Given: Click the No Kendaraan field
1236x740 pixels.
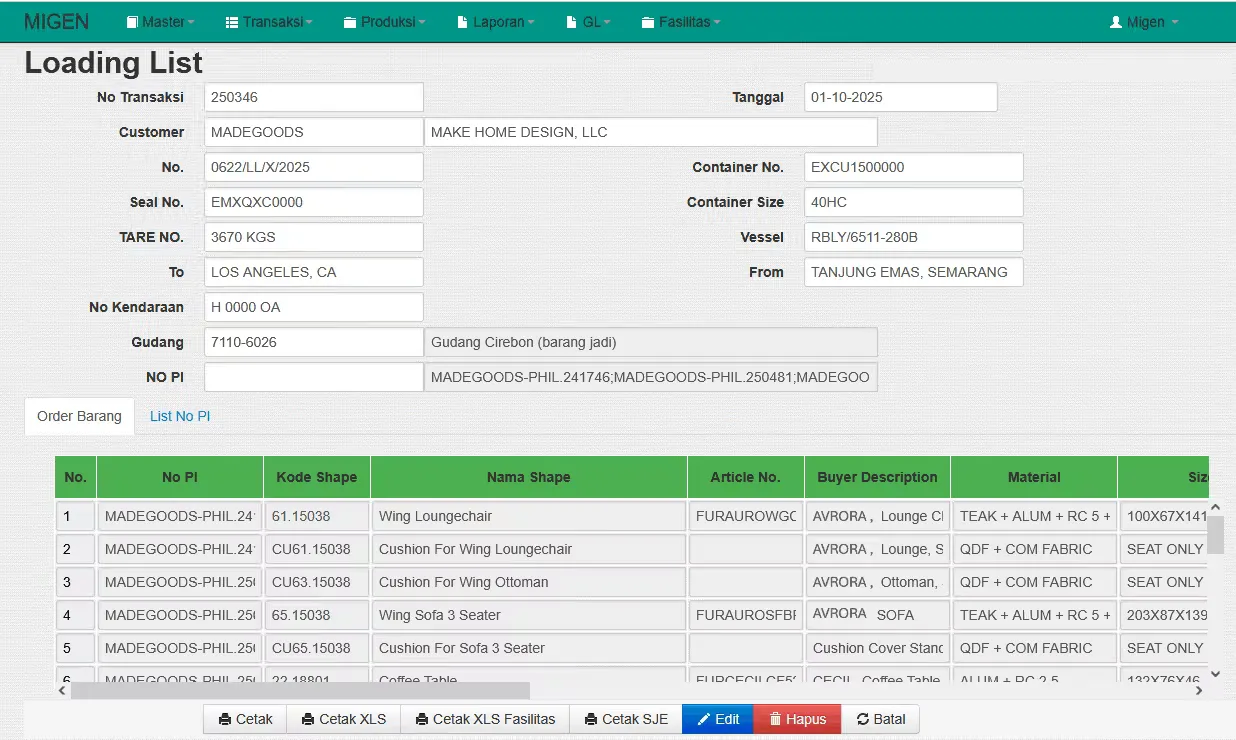Looking at the screenshot, I should click(314, 307).
